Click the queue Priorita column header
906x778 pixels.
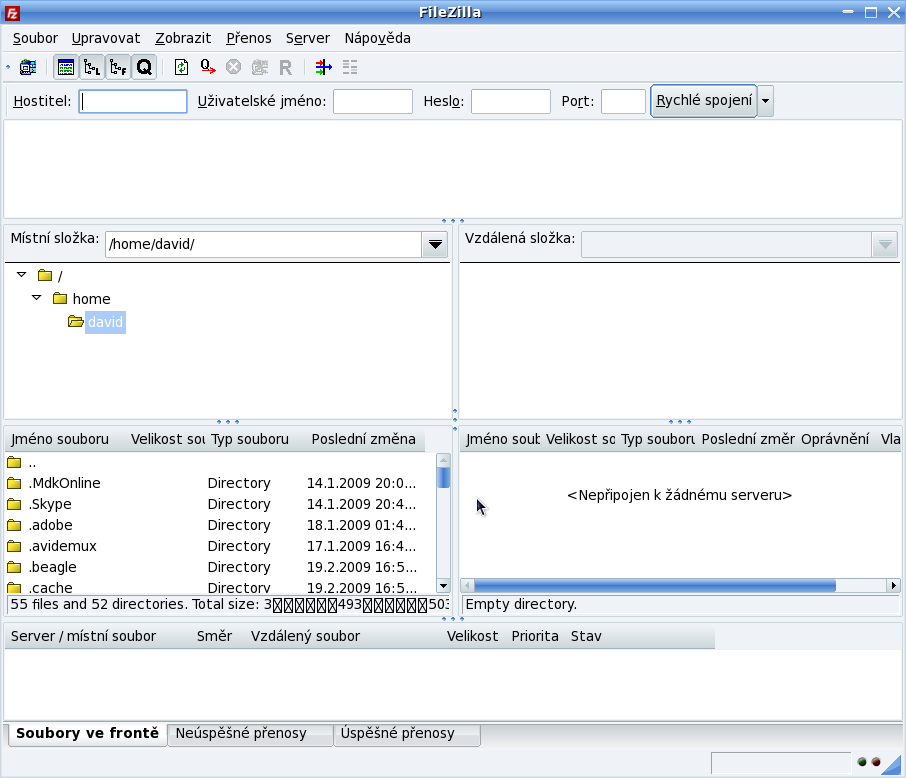click(535, 636)
